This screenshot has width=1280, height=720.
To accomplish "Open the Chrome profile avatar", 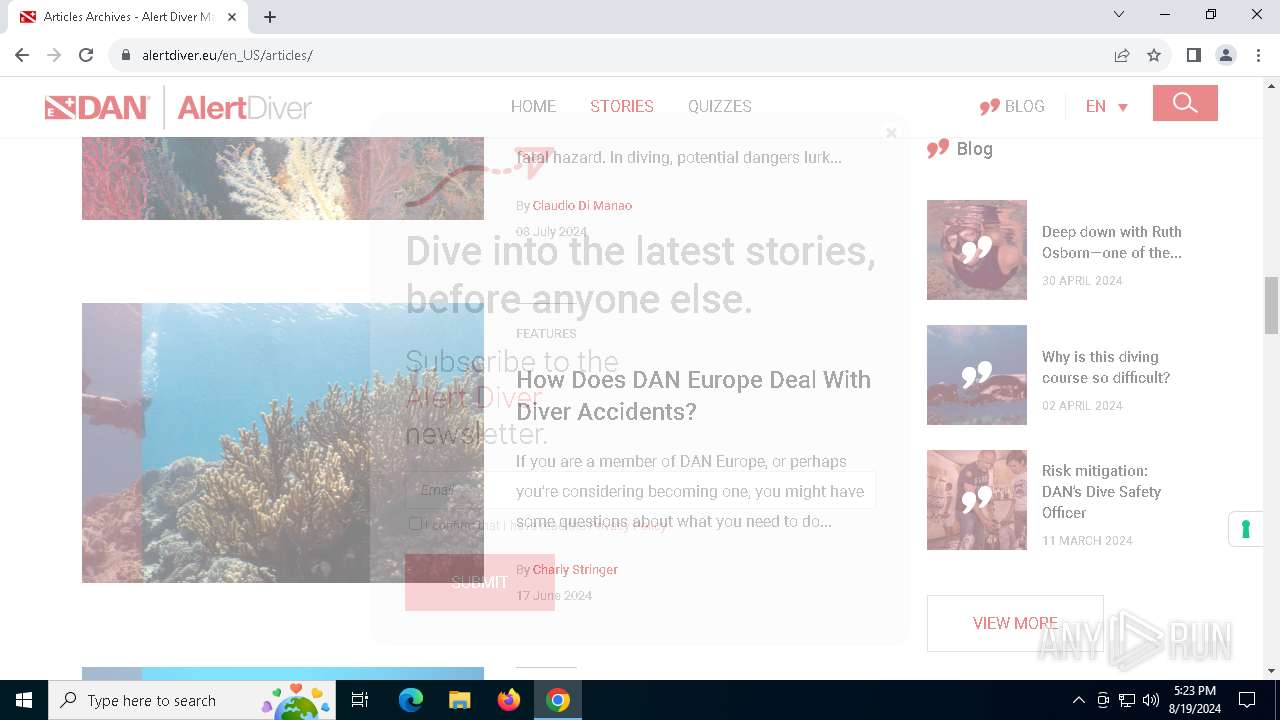I will [1226, 55].
